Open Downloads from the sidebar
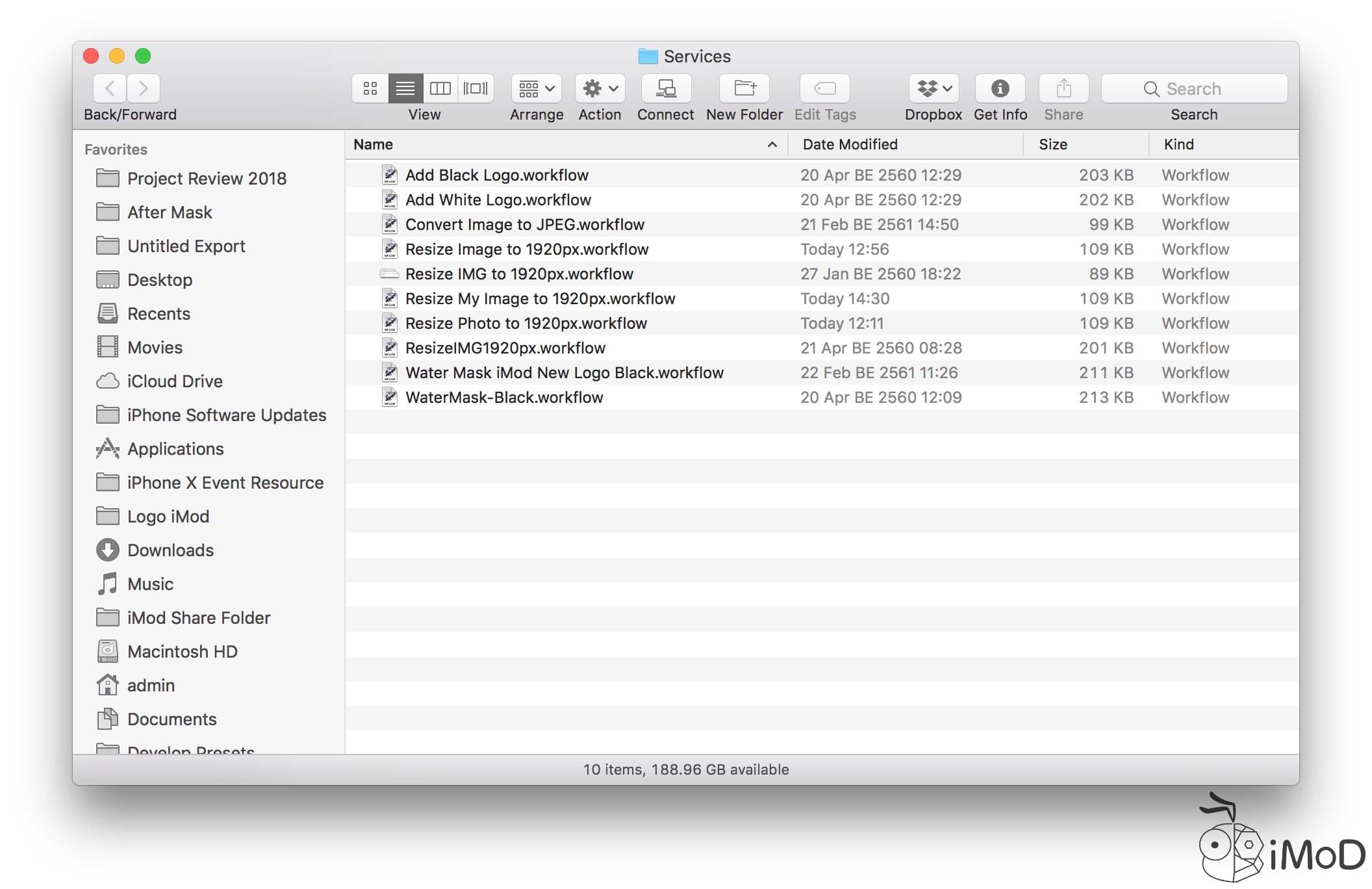Viewport: 1372px width, 889px height. coord(170,550)
